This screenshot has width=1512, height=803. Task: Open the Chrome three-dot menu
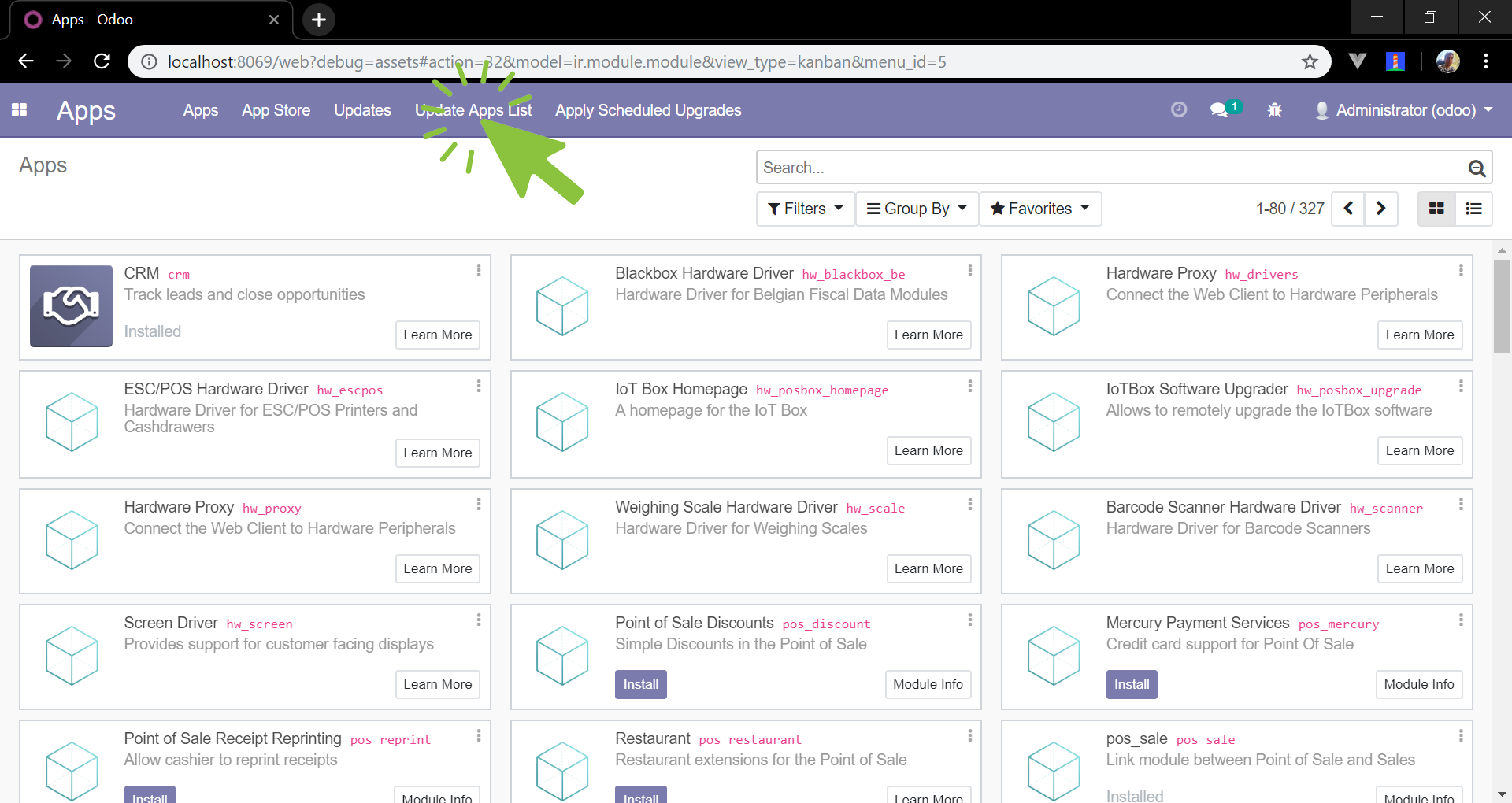click(x=1486, y=61)
